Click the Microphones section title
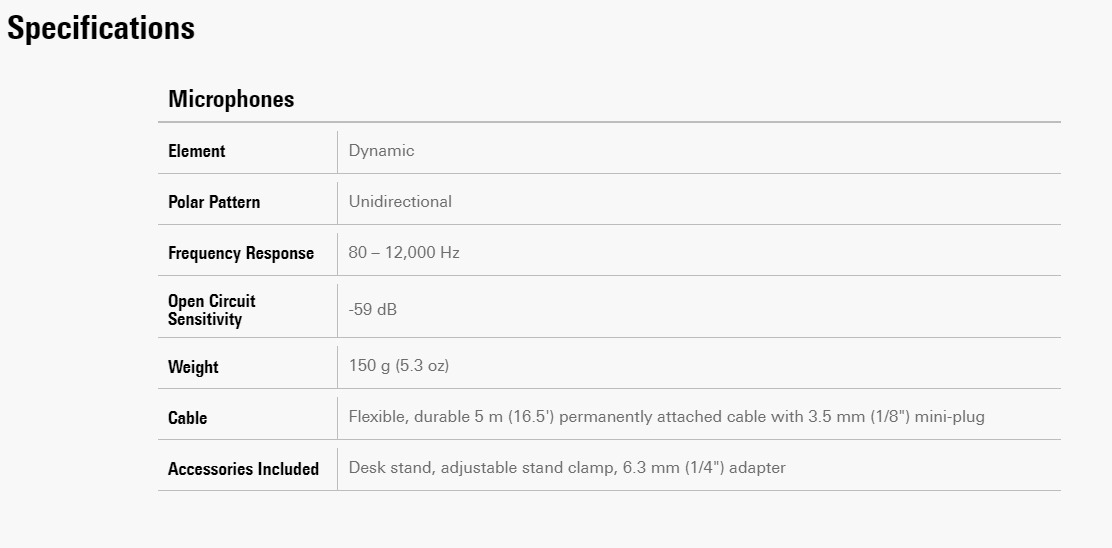 [231, 99]
